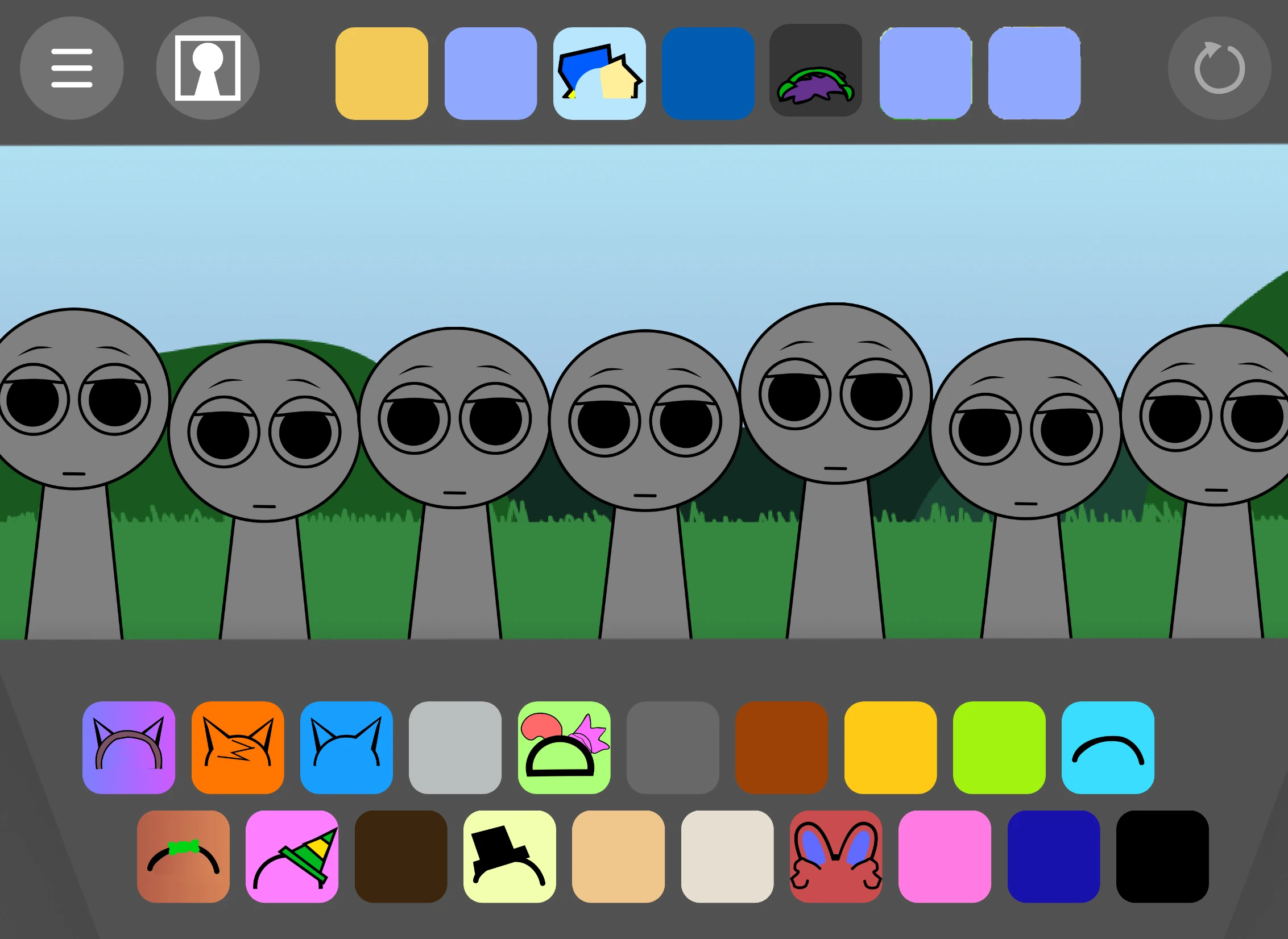Choose the blue cat ears icon
The width and height of the screenshot is (1288, 939).
(x=346, y=747)
